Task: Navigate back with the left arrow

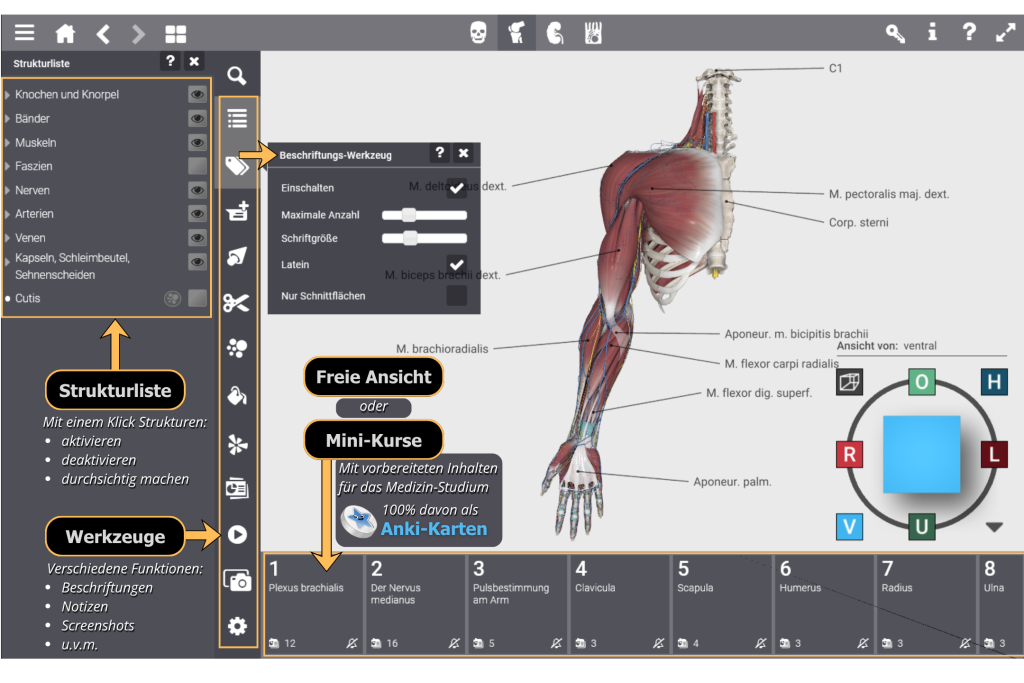Action: tap(103, 33)
